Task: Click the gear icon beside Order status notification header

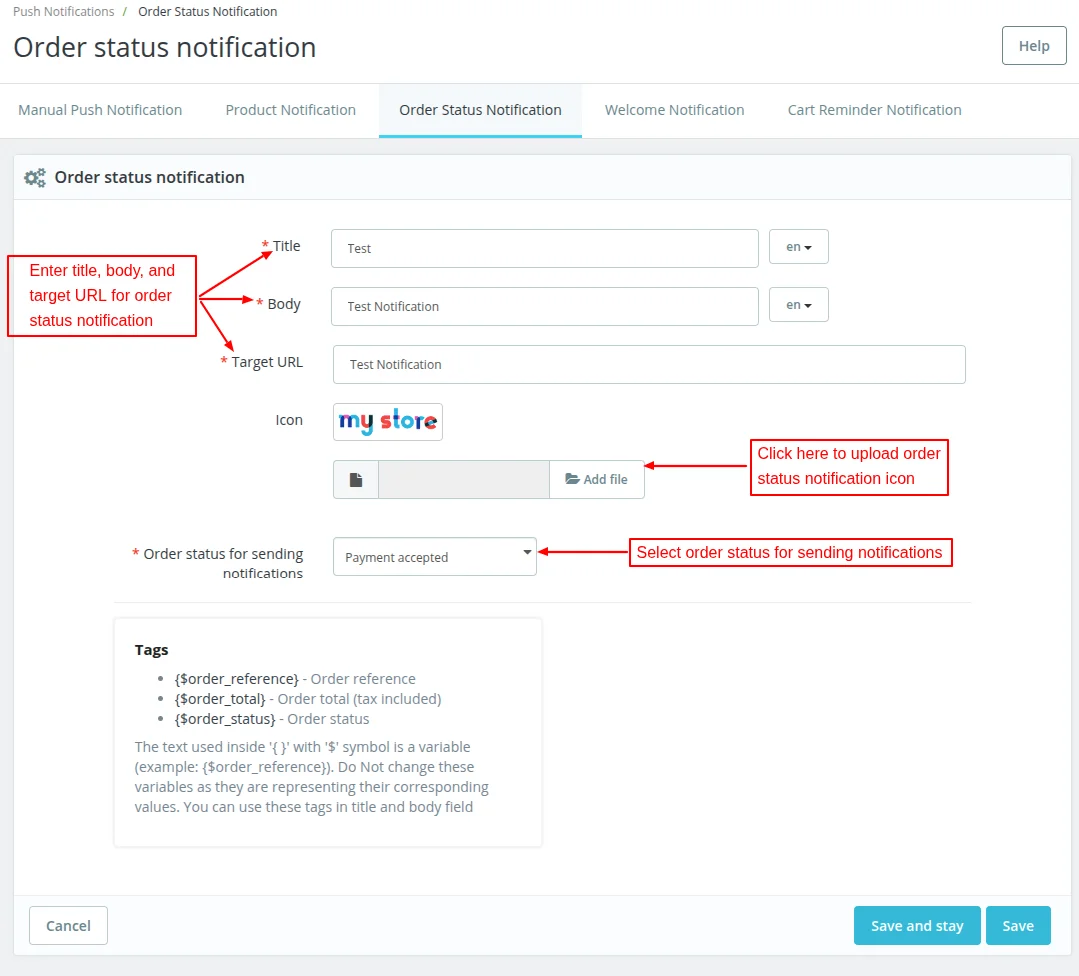Action: click(x=35, y=177)
